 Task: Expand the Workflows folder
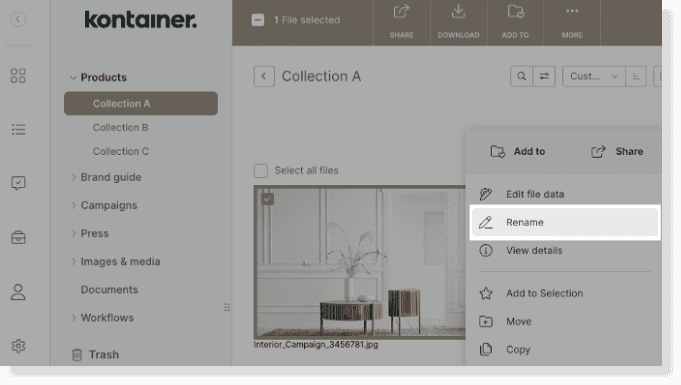[73, 318]
